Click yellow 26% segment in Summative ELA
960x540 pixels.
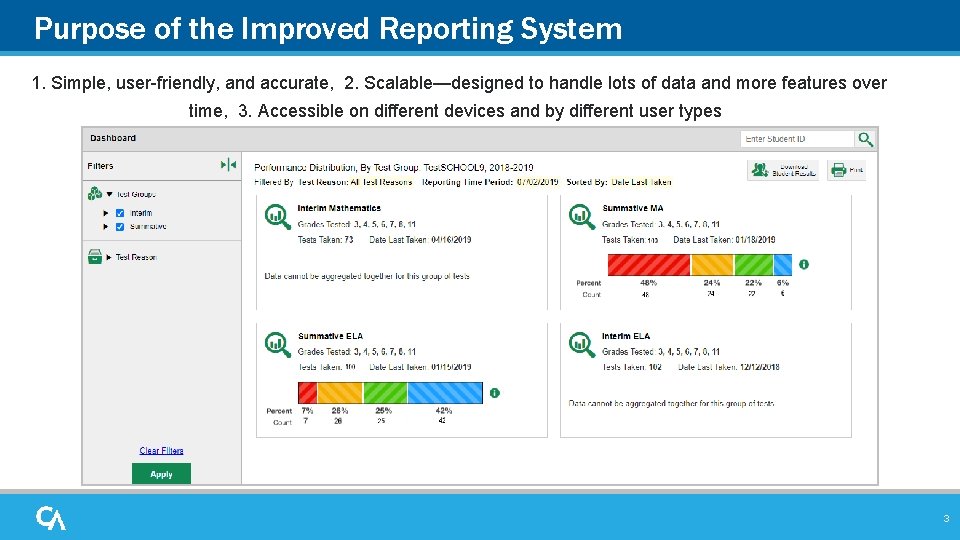point(340,393)
